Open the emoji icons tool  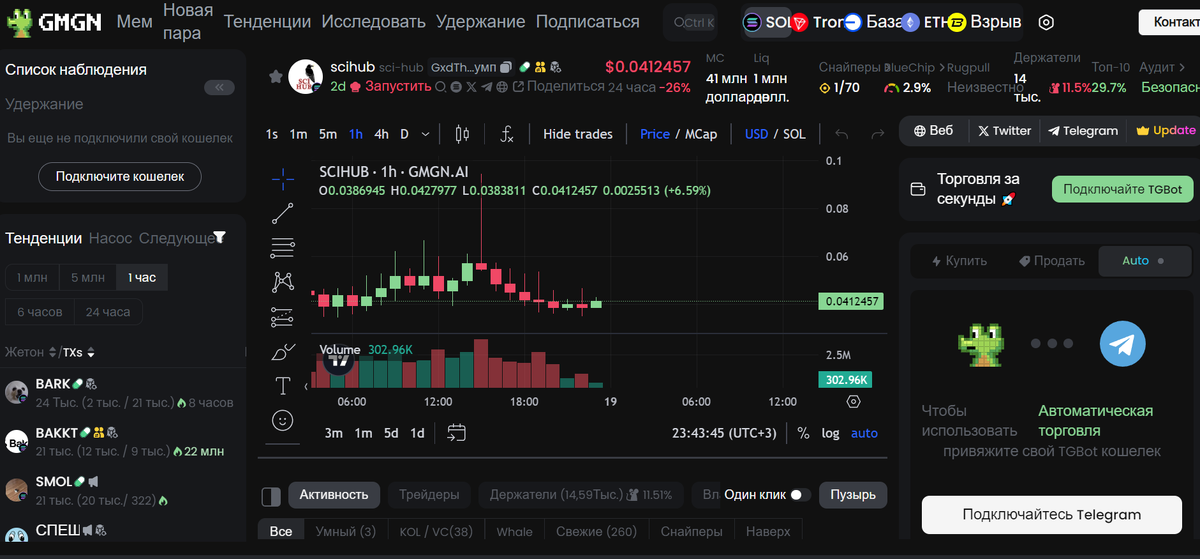tap(283, 421)
